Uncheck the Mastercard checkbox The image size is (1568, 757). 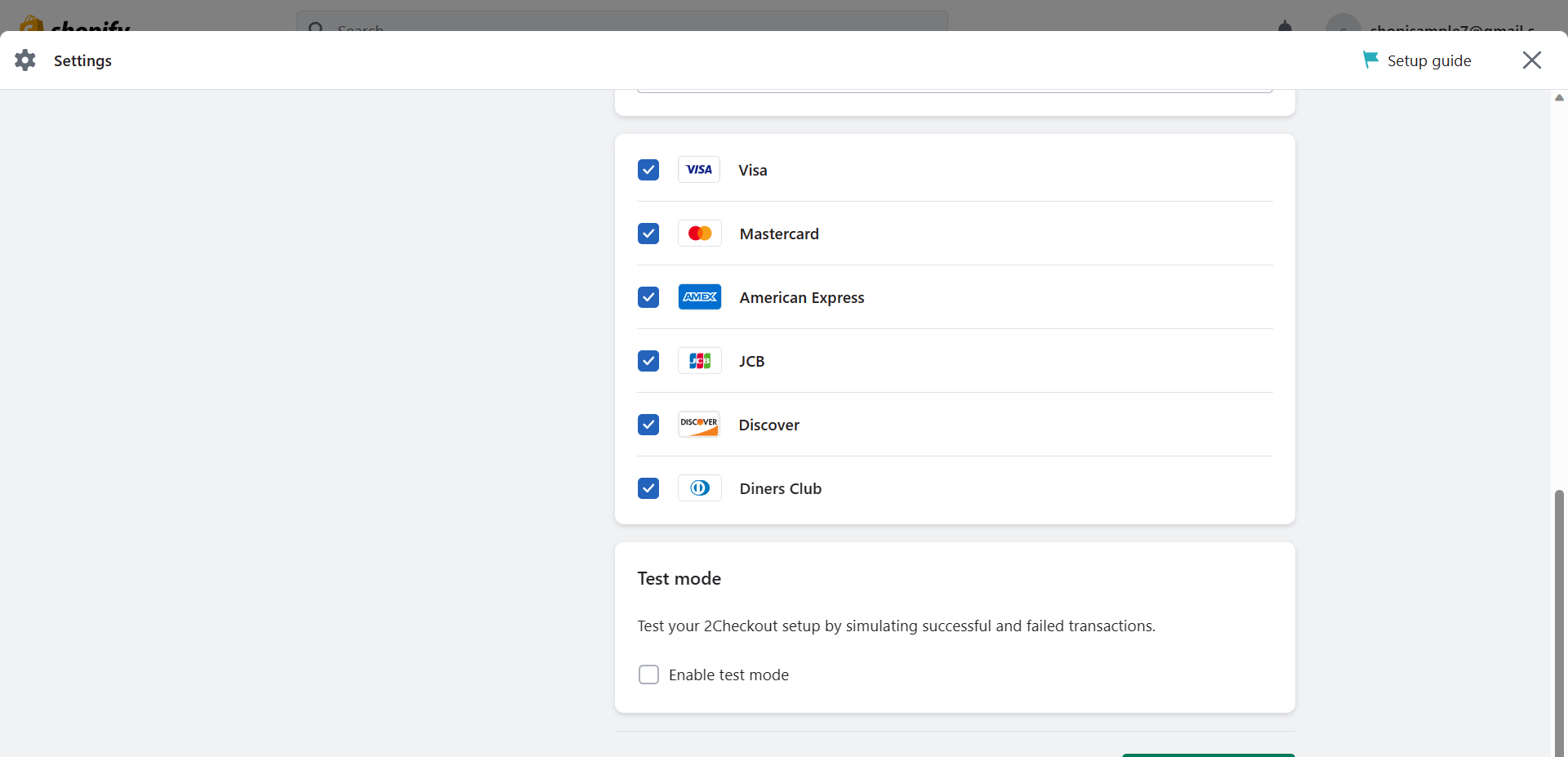click(648, 234)
